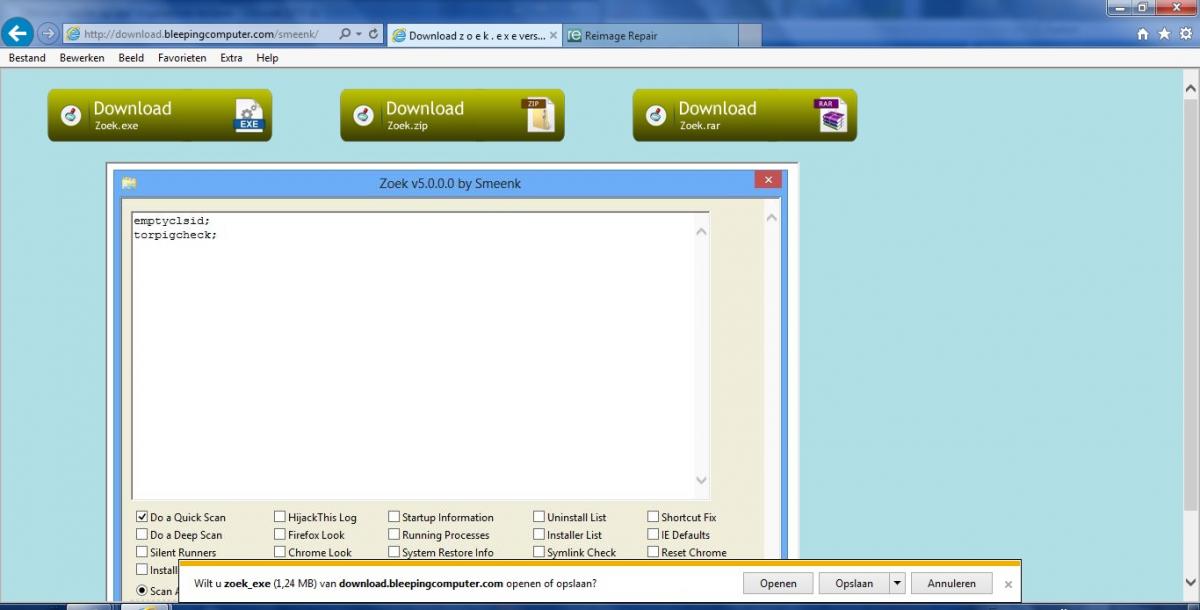Viewport: 1200px width, 610px height.
Task: Click the refresh icon in address bar
Action: pos(374,34)
